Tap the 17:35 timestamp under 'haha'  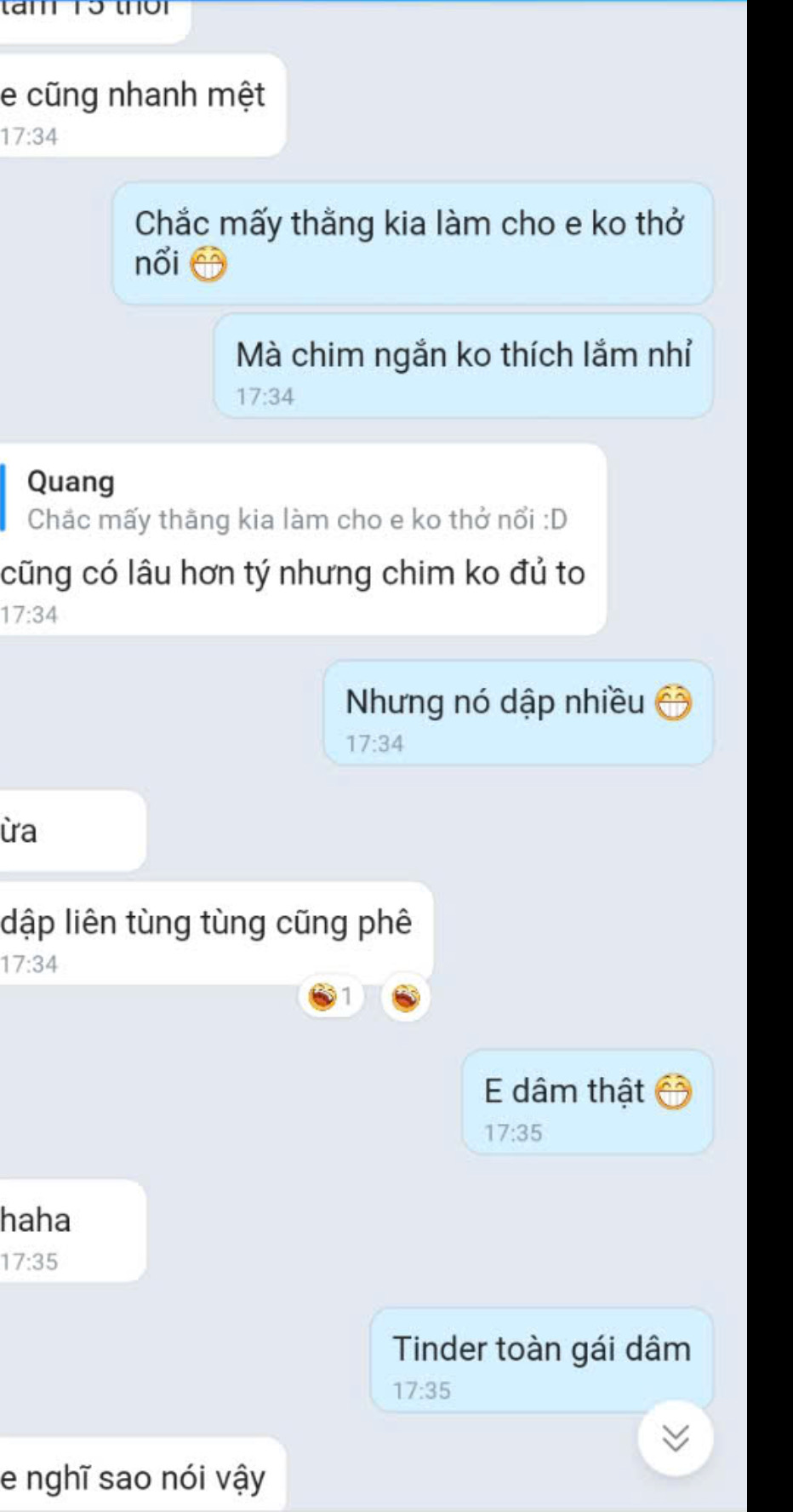pos(29,1262)
